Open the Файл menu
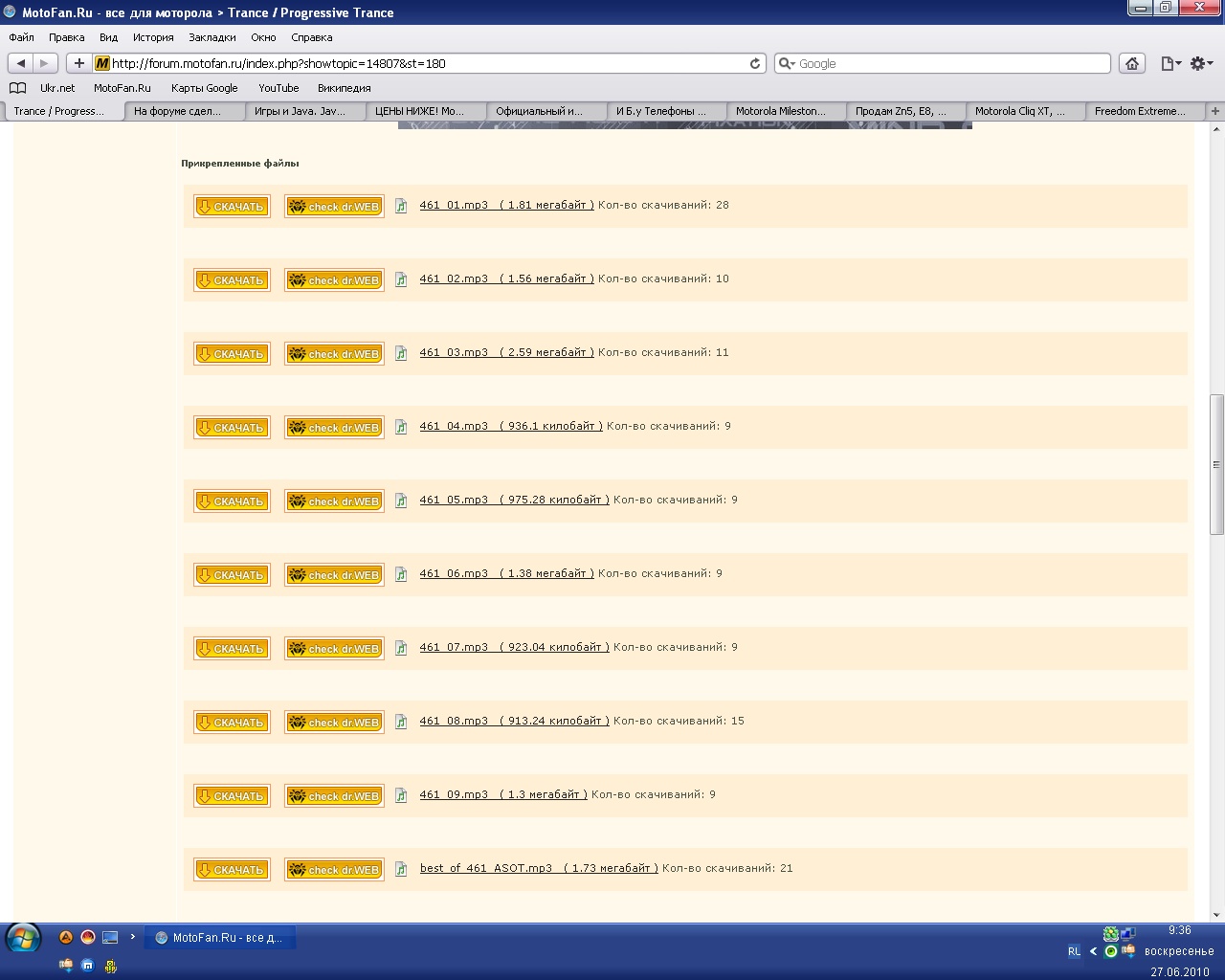This screenshot has height=980, width=1225. pyautogui.click(x=21, y=37)
